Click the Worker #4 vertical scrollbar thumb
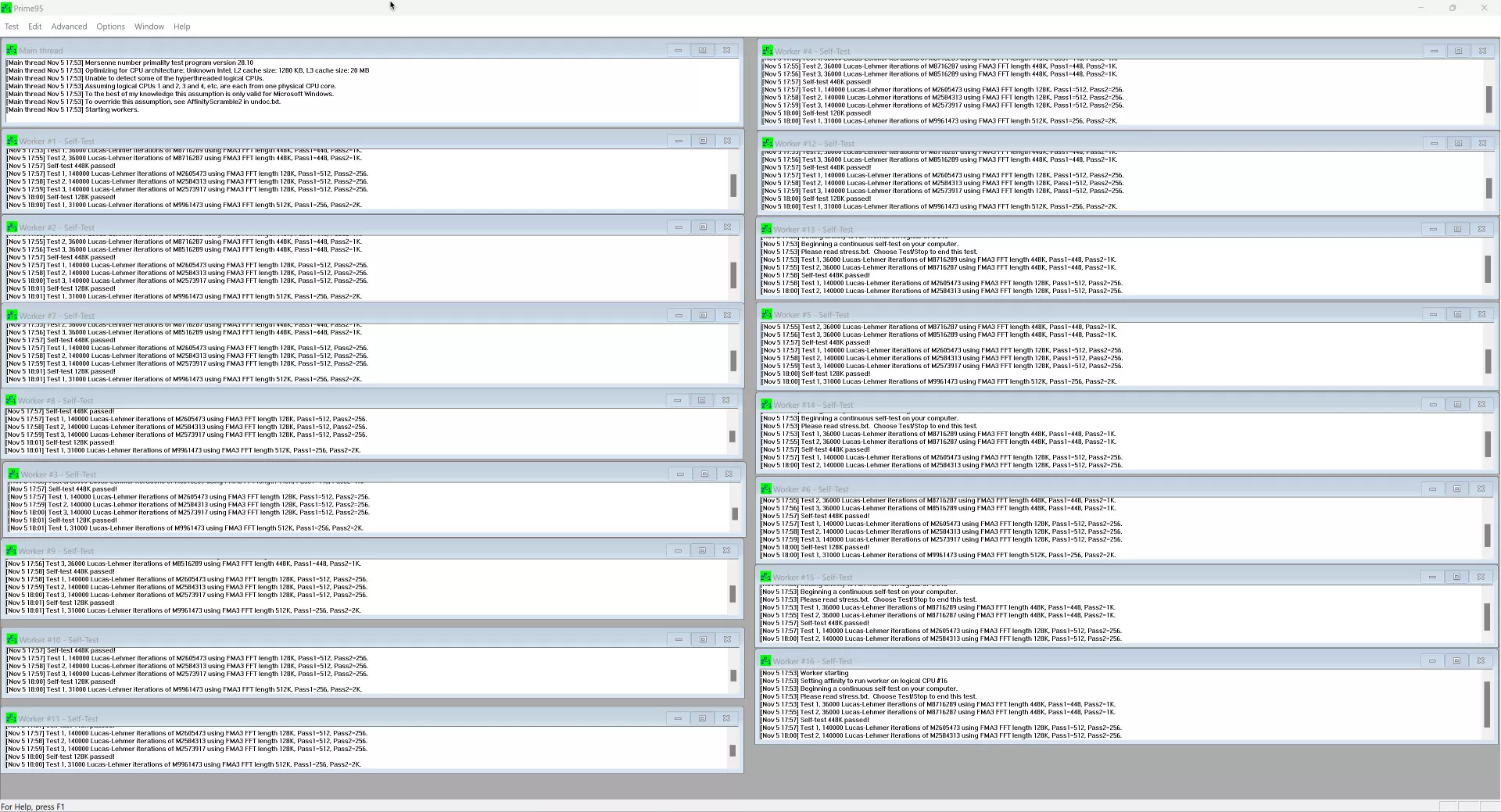Viewport: 1501px width, 812px height. [x=1488, y=99]
